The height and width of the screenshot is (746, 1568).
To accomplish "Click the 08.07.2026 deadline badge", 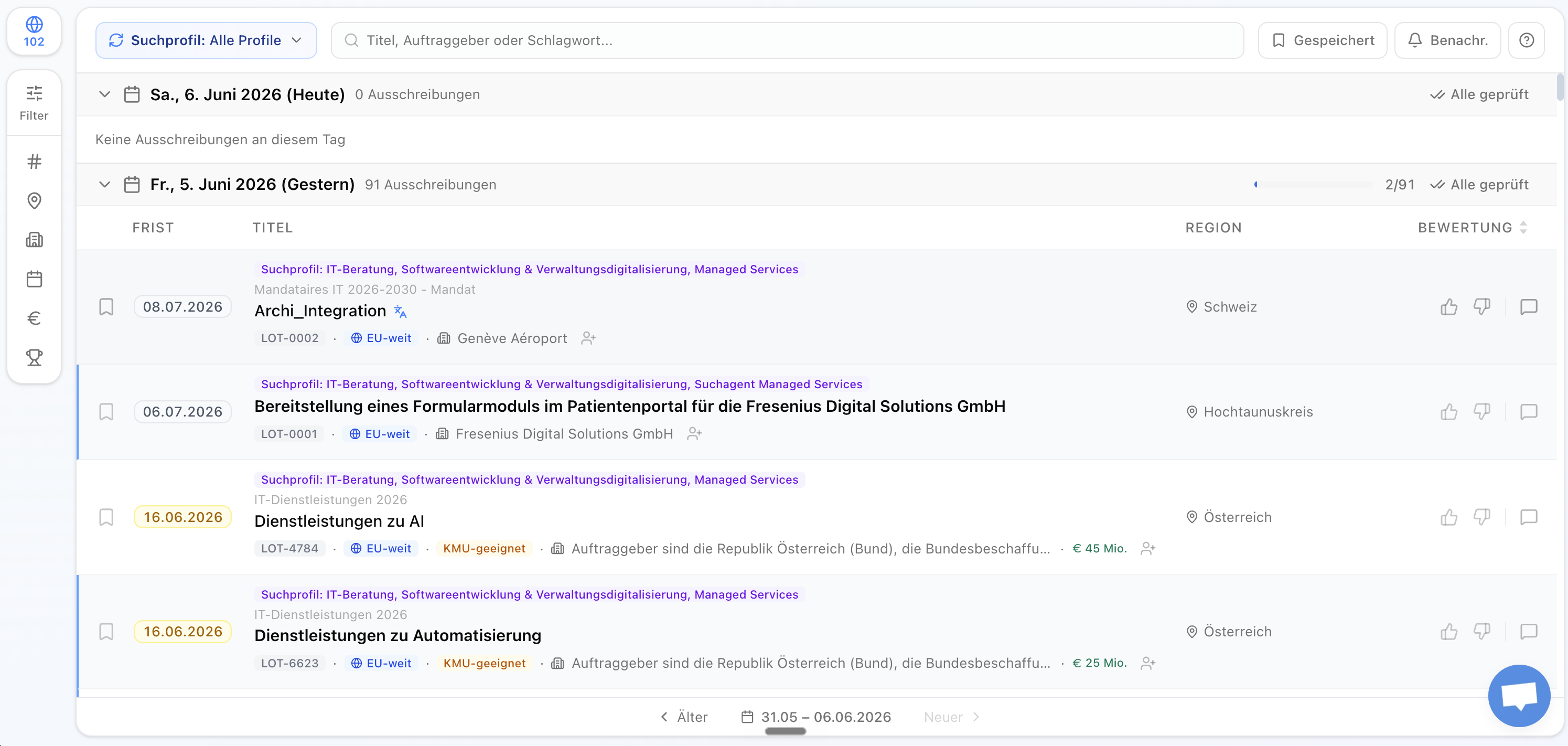I will [x=182, y=306].
